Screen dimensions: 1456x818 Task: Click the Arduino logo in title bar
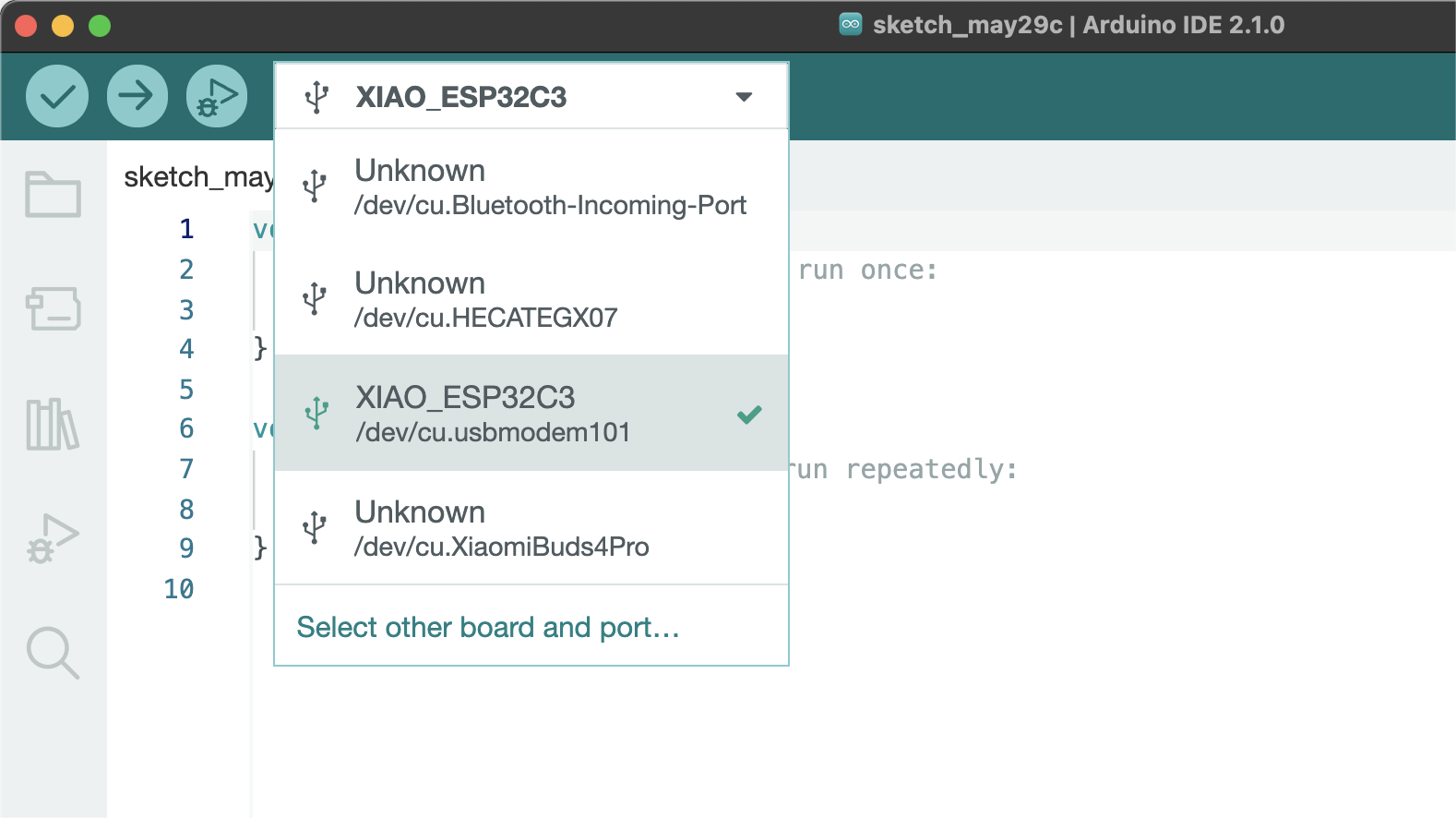point(851,24)
